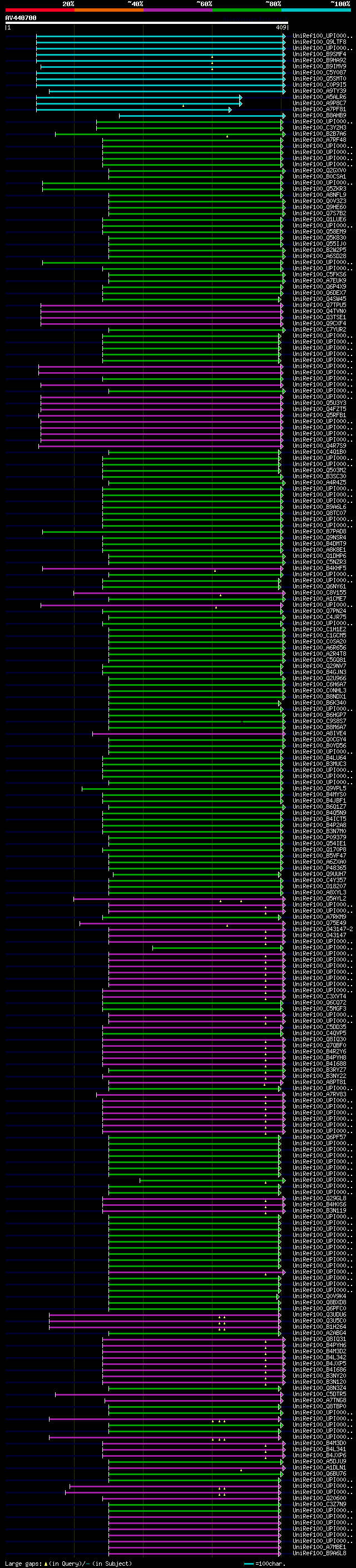The image size is (356, 1568).
Task: Select hit label UniRef100_C3Y2H3
Action: point(319,128)
